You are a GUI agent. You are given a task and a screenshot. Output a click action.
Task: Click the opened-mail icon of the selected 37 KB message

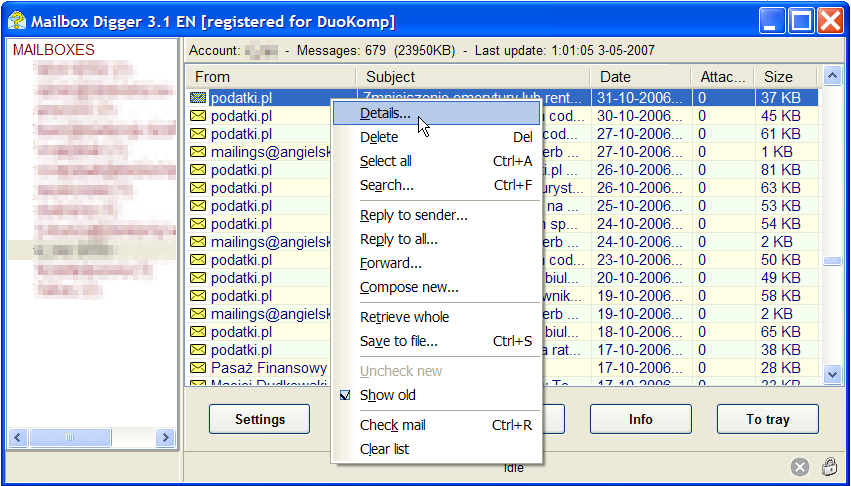pos(198,98)
